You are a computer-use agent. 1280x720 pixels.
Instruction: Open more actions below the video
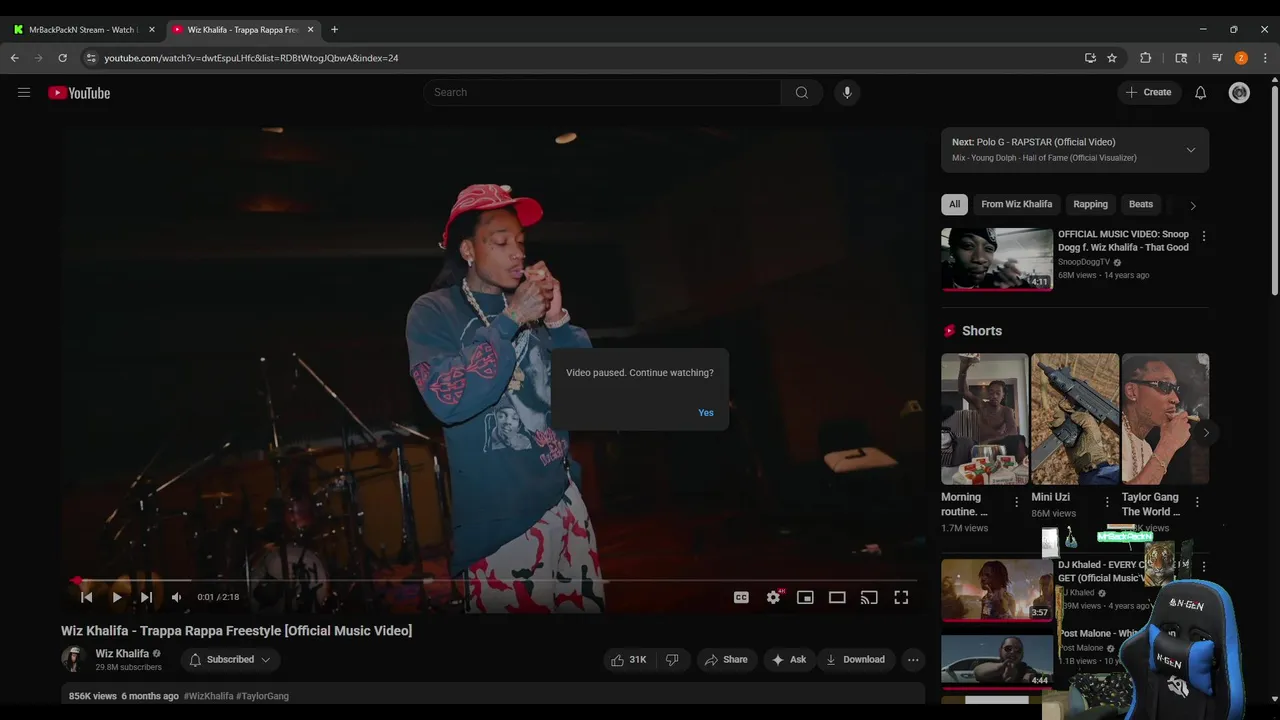click(x=912, y=660)
